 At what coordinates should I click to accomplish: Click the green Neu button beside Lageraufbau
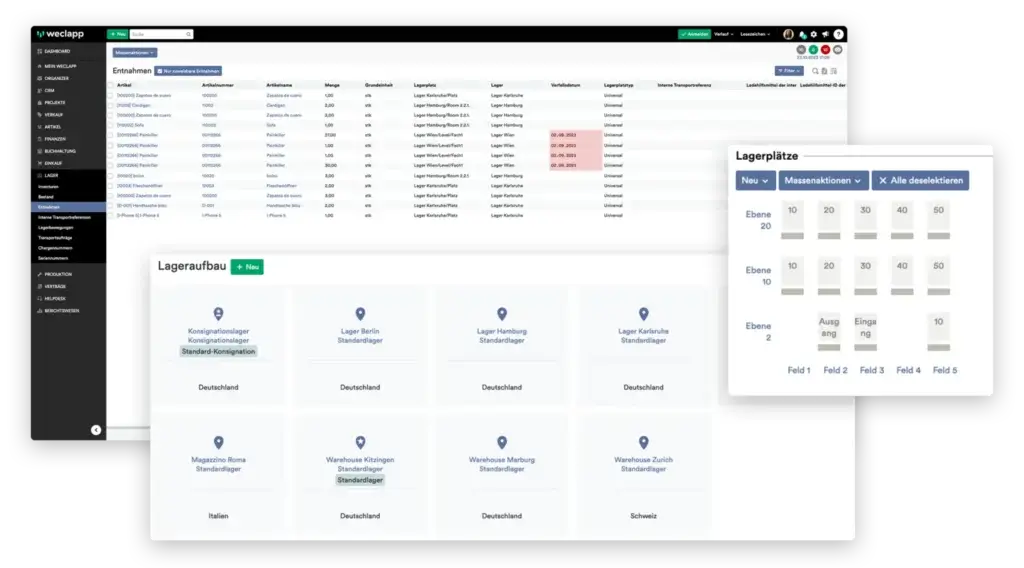pyautogui.click(x=247, y=267)
